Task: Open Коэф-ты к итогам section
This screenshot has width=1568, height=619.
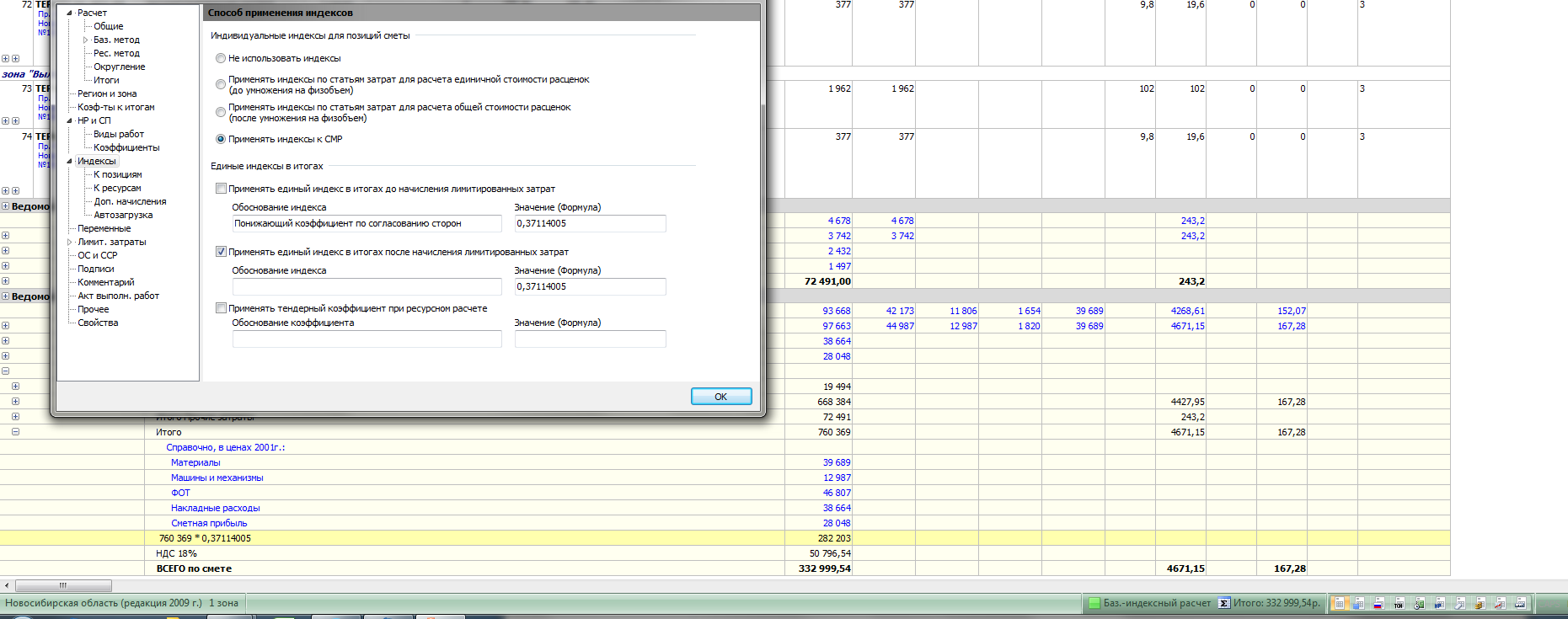Action: 116,108
